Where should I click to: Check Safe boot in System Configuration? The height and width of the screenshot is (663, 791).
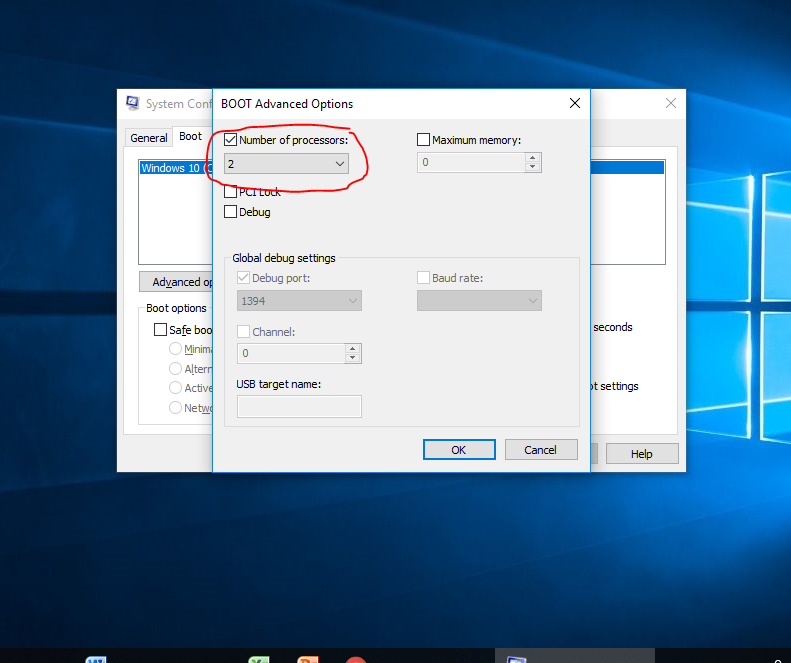coord(160,329)
